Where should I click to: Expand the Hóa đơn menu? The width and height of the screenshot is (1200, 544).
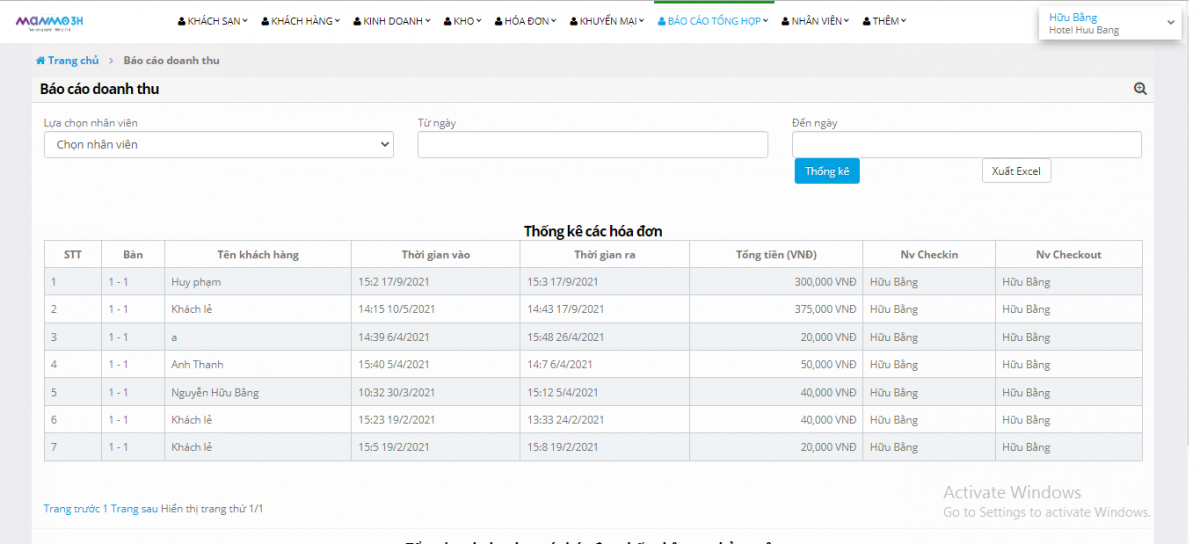(x=526, y=21)
